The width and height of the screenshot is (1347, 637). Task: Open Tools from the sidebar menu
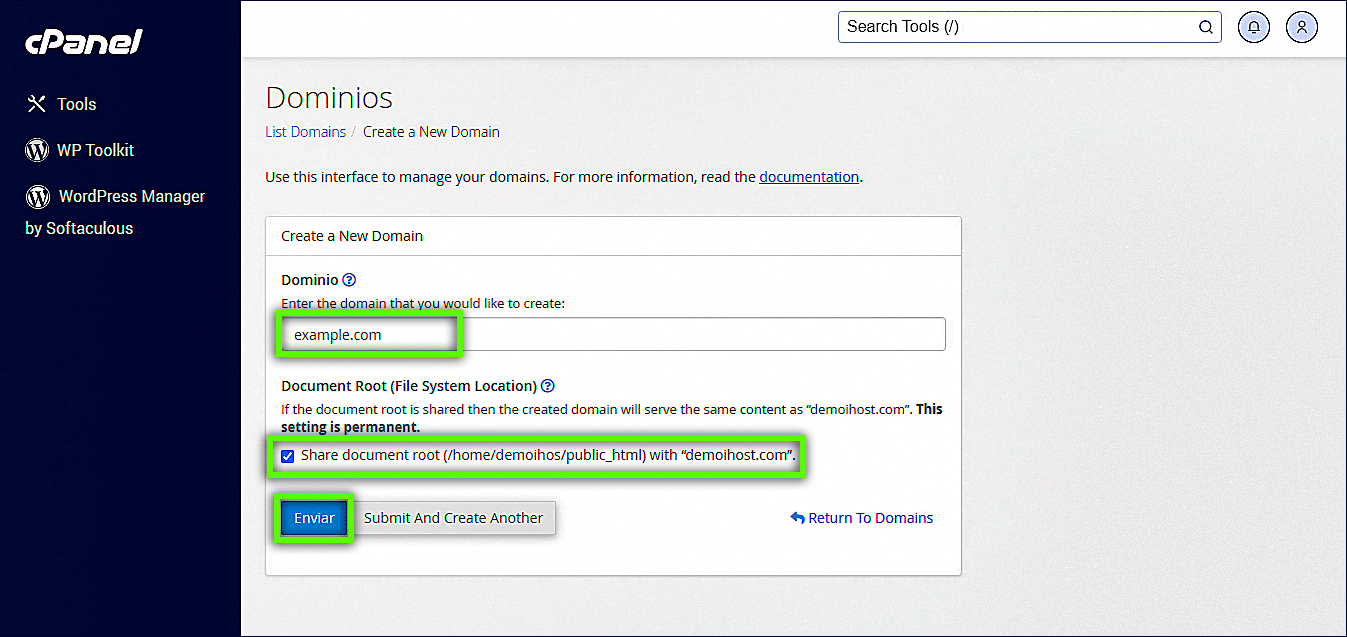coord(76,104)
